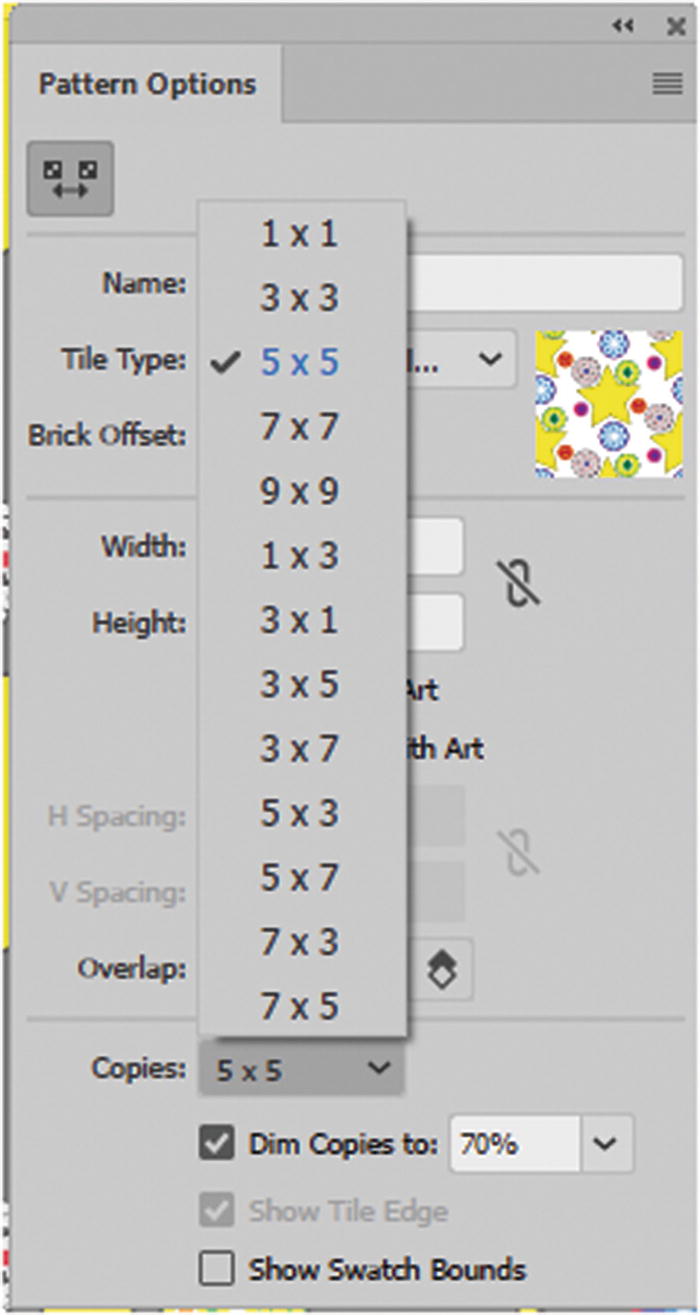Select the 9 x 9 copies option

point(300,491)
